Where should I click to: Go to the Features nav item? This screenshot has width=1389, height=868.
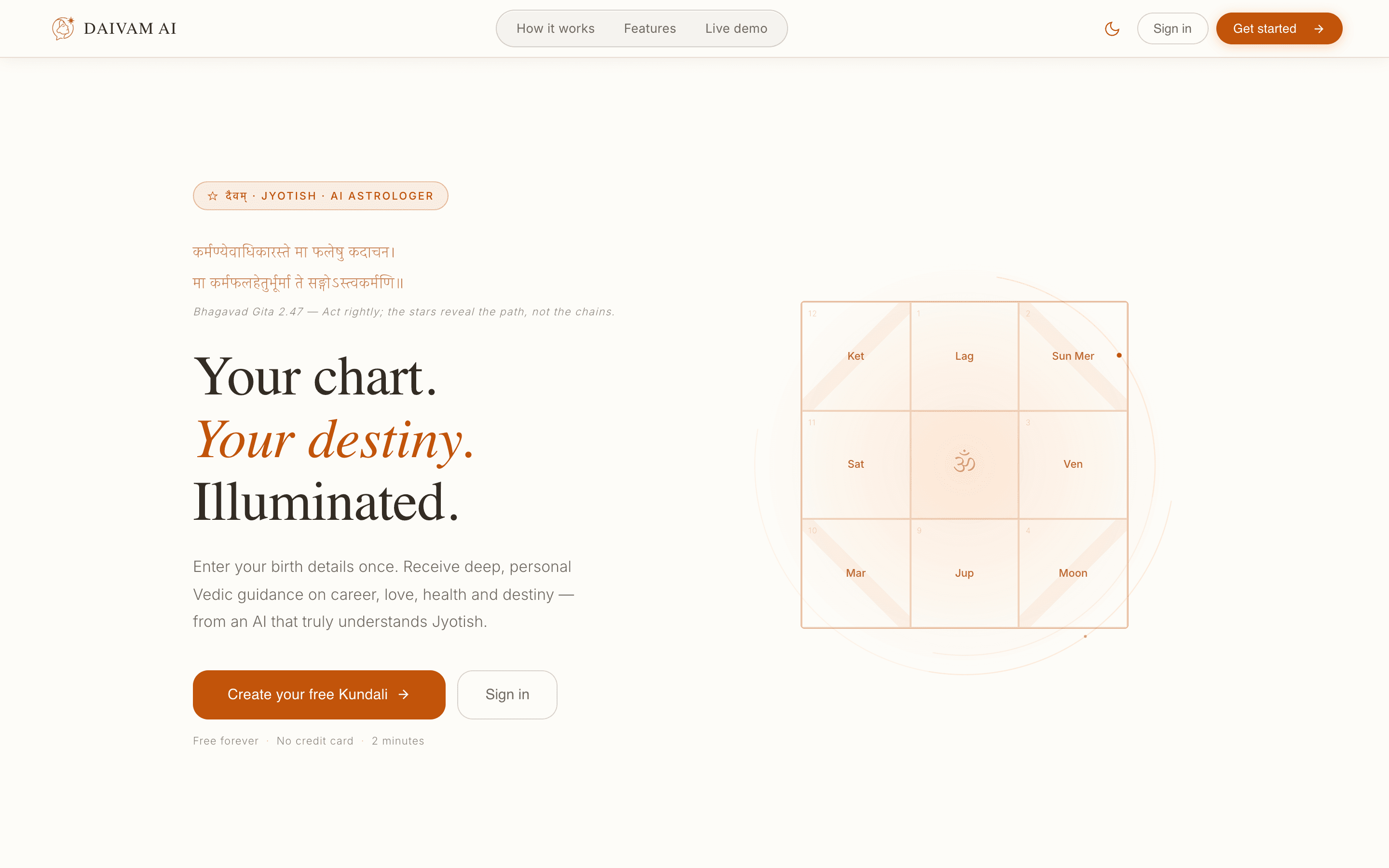click(650, 29)
